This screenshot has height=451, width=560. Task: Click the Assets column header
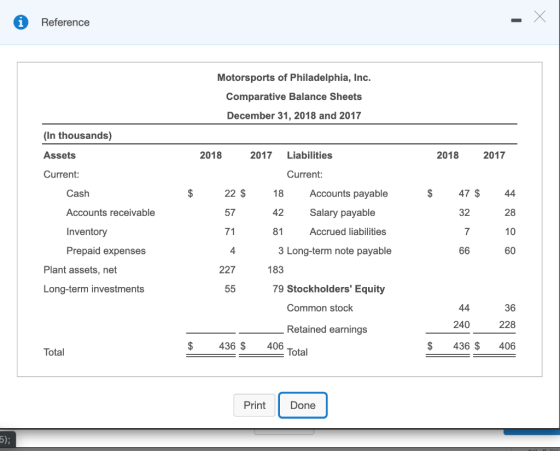click(60, 155)
